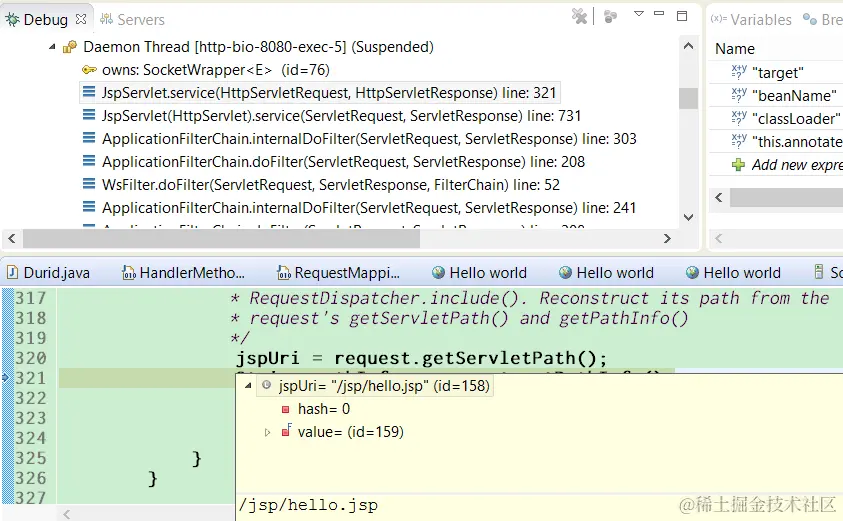843x521 pixels.
Task: Click the Remove All Terminated Launches icon
Action: pos(579,16)
